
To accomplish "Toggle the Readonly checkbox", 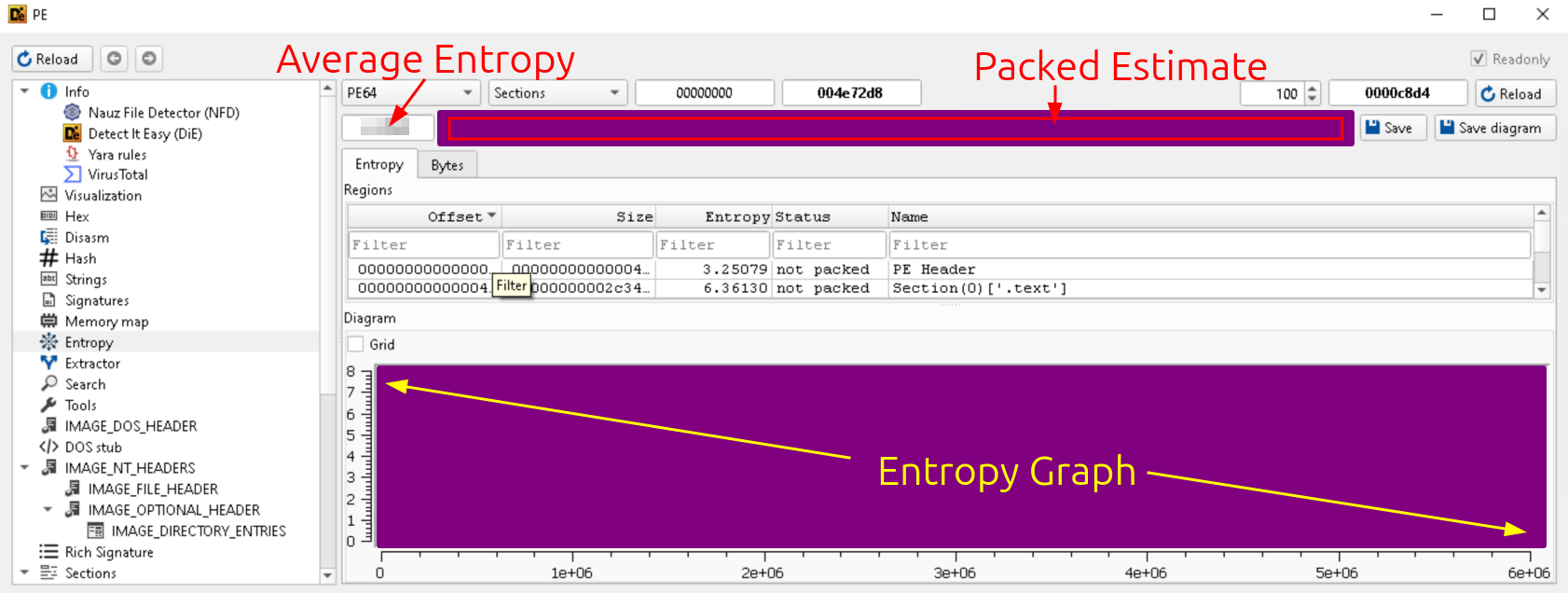I will point(1479,59).
